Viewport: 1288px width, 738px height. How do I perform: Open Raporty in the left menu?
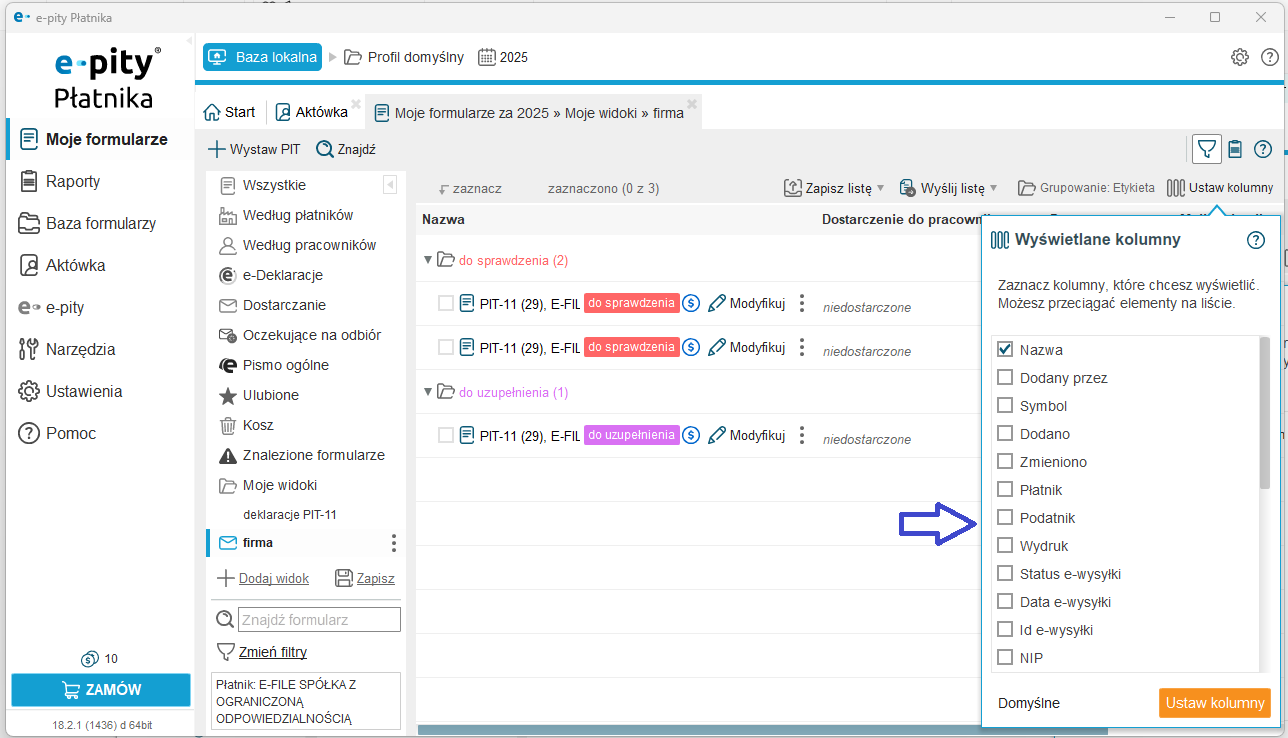(x=72, y=181)
